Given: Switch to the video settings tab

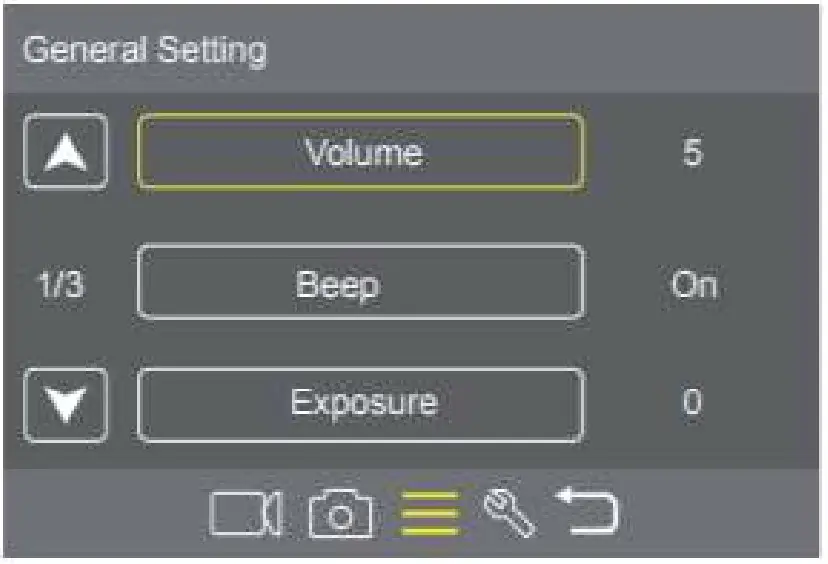Looking at the screenshot, I should (246, 513).
